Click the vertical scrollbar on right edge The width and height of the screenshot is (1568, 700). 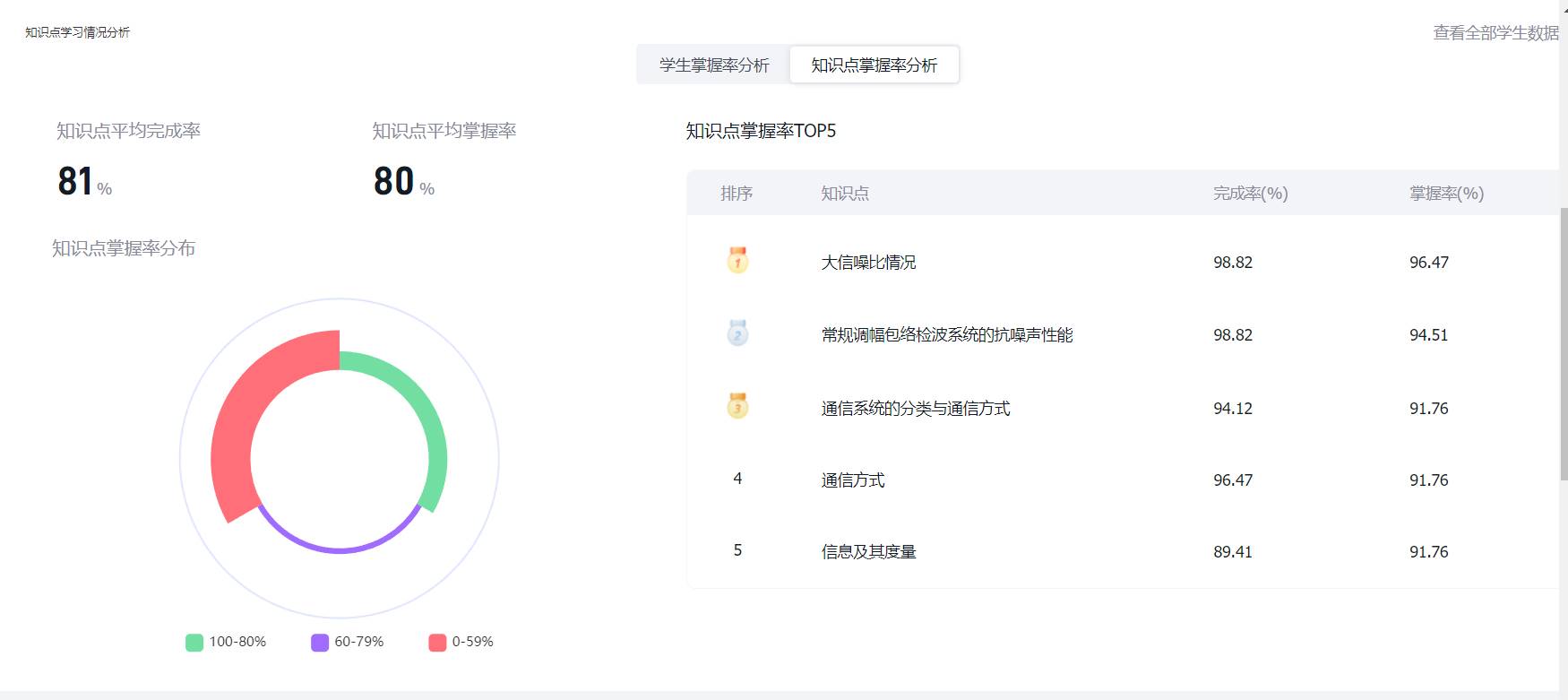coord(1564,341)
